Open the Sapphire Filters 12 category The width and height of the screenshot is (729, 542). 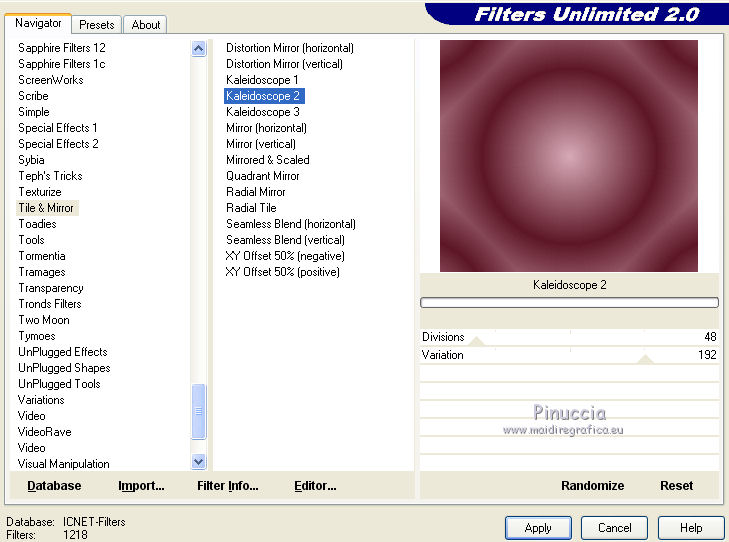point(62,47)
